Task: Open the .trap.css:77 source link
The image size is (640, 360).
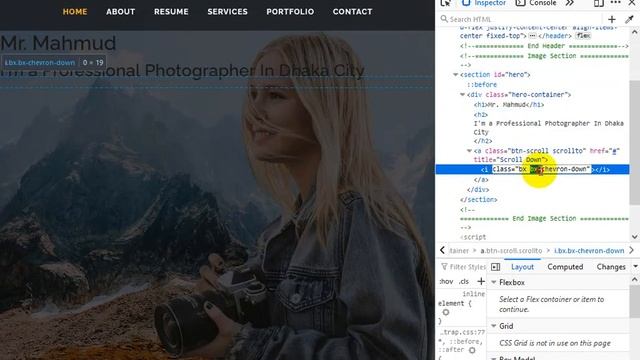Action: (463, 332)
